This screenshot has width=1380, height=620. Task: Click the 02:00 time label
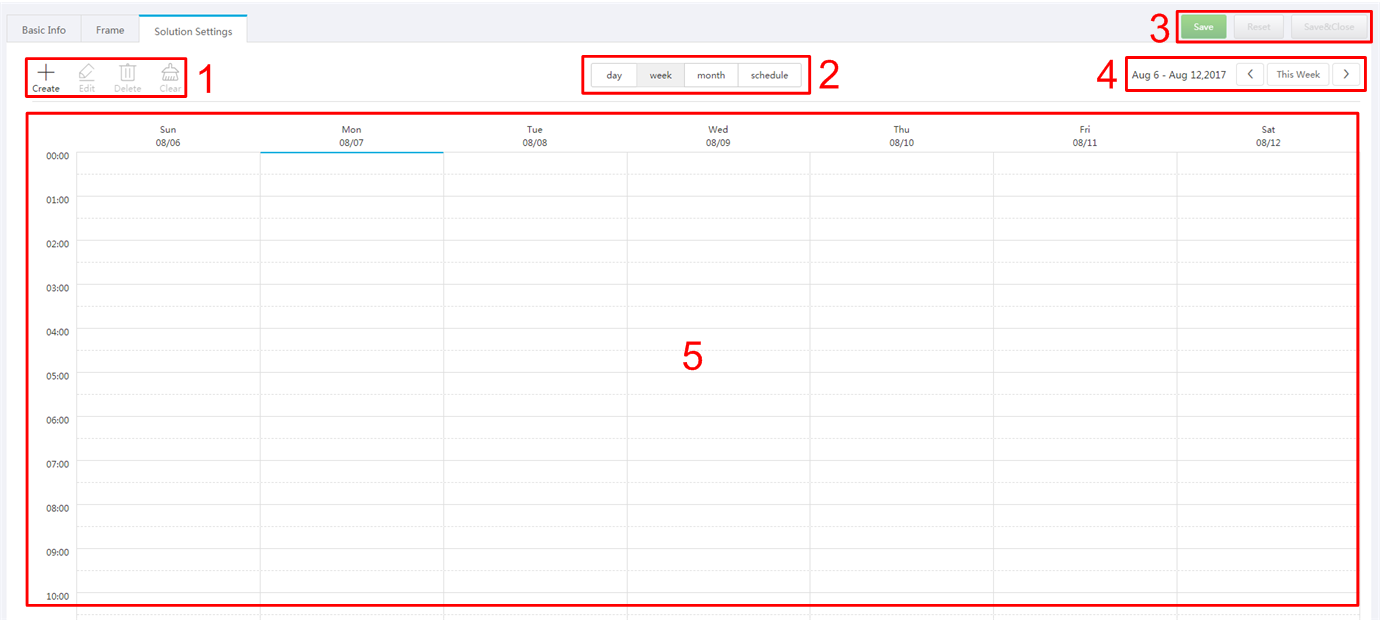(58, 244)
